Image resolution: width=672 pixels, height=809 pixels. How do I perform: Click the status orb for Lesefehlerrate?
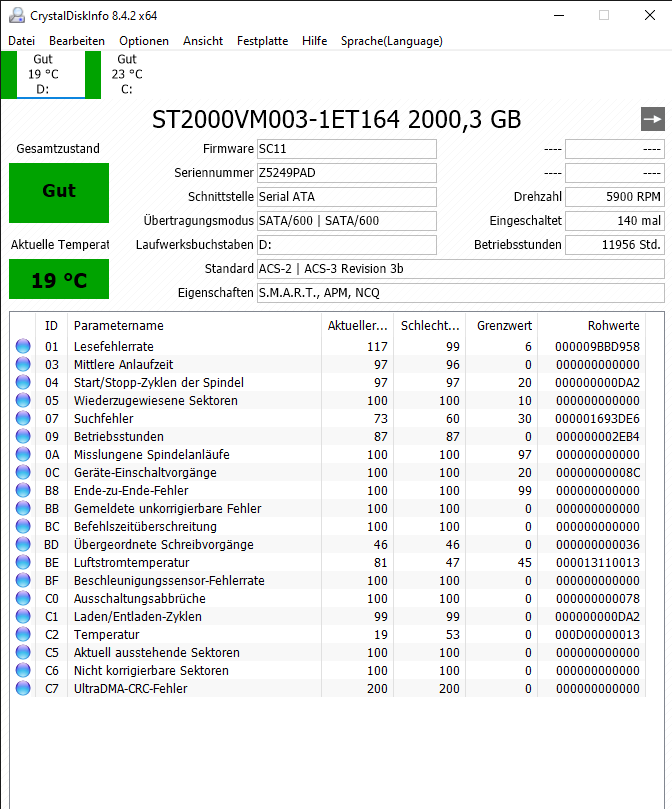23,346
